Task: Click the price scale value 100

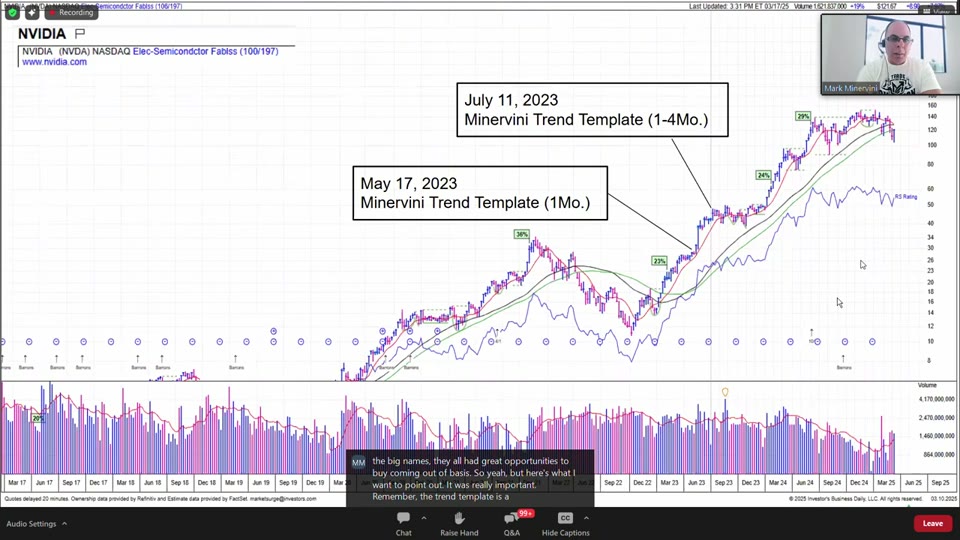Action: click(x=932, y=145)
